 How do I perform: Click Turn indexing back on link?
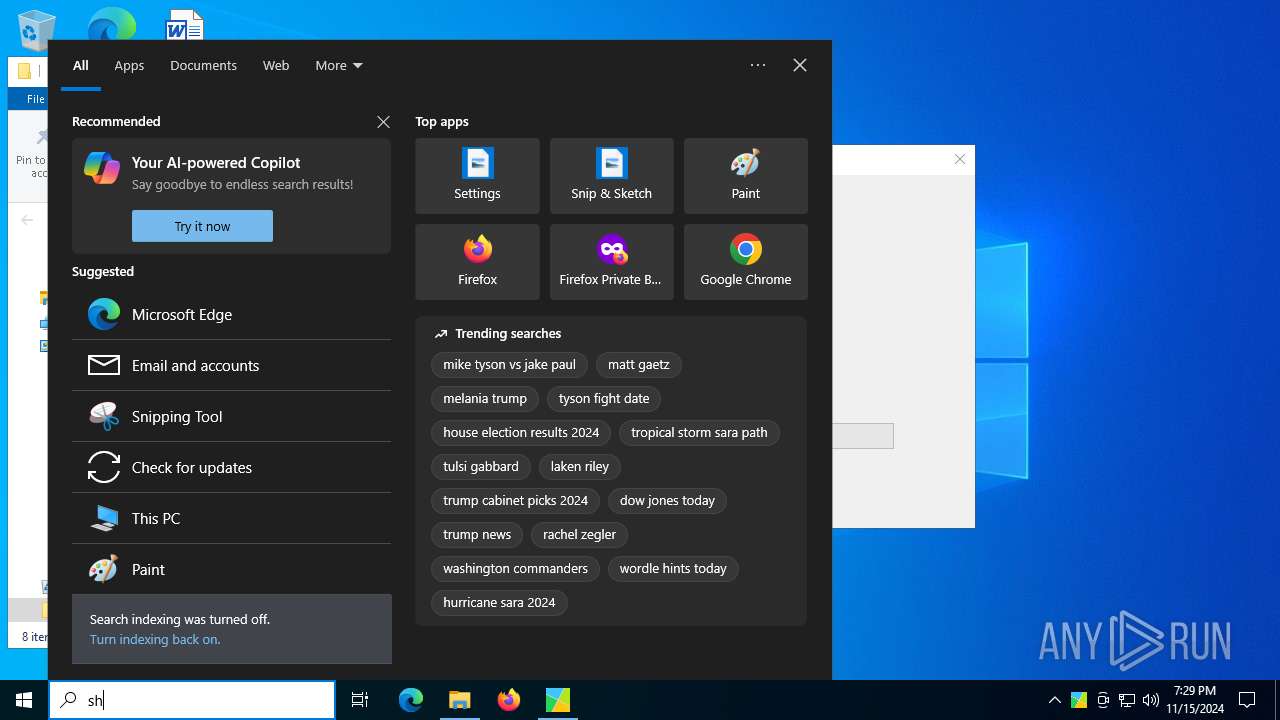(x=155, y=639)
